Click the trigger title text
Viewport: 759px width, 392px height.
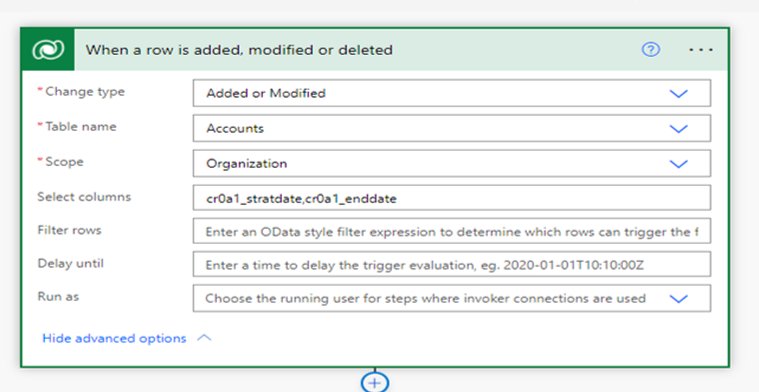239,50
